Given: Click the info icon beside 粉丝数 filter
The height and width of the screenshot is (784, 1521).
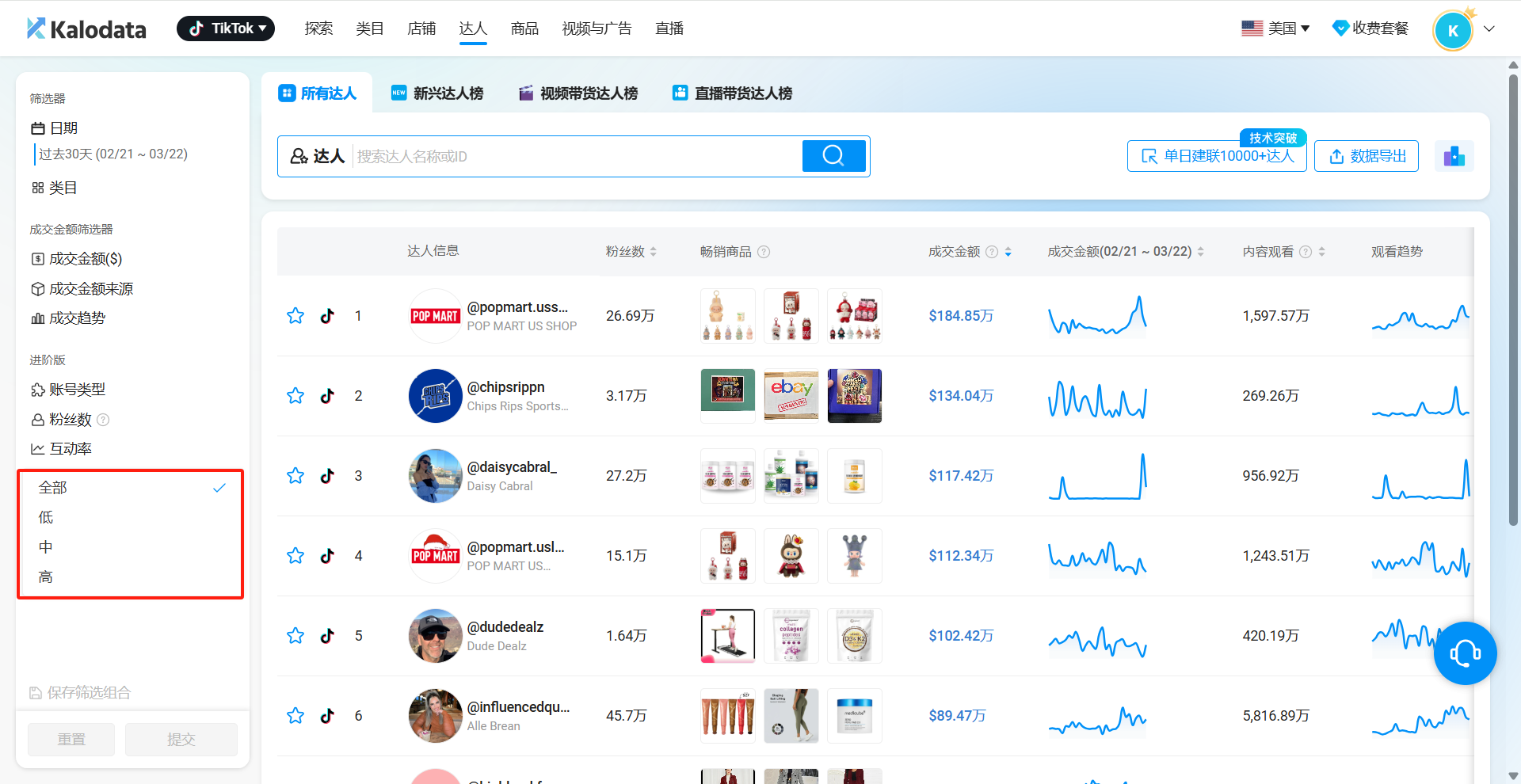Looking at the screenshot, I should [x=103, y=420].
